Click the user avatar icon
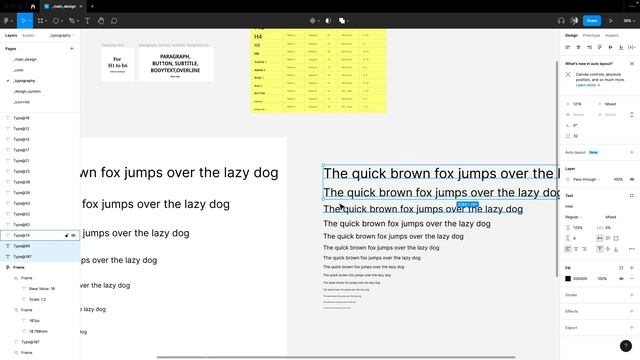The height and width of the screenshot is (360, 640). pos(574,20)
